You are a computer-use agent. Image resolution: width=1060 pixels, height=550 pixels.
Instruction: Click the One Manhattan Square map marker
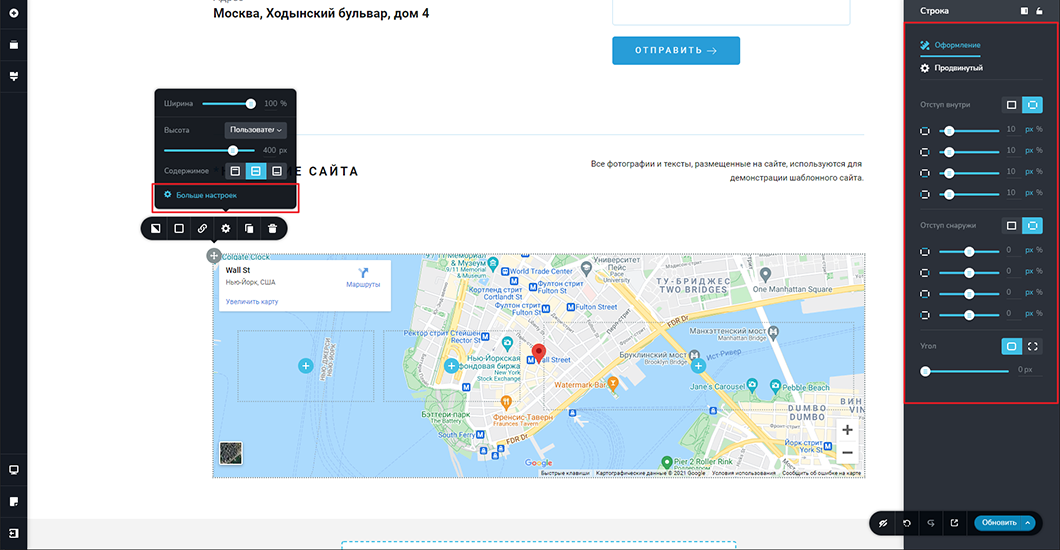765,274
